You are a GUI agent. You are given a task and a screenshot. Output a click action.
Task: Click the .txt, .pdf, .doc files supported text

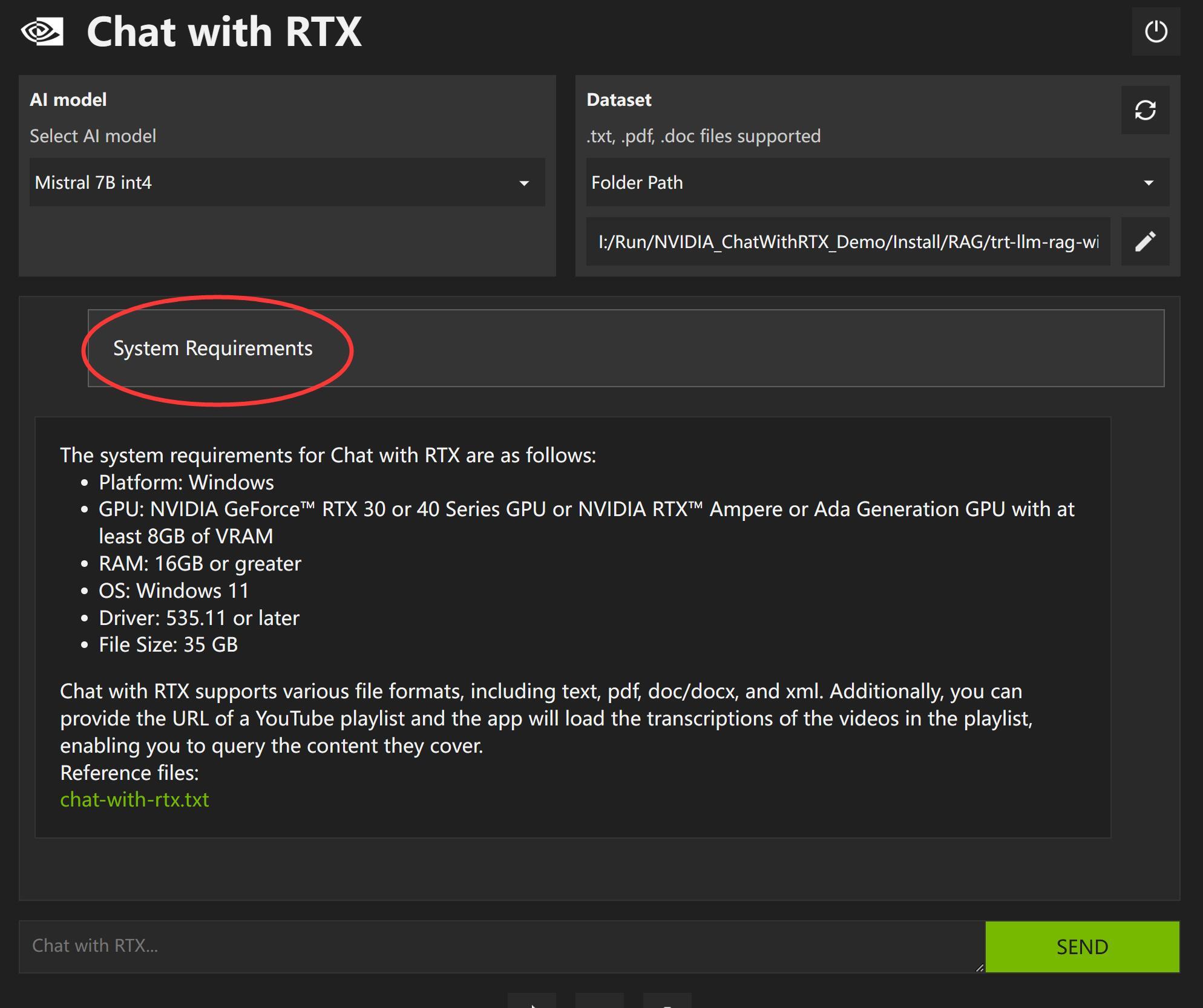tap(703, 136)
